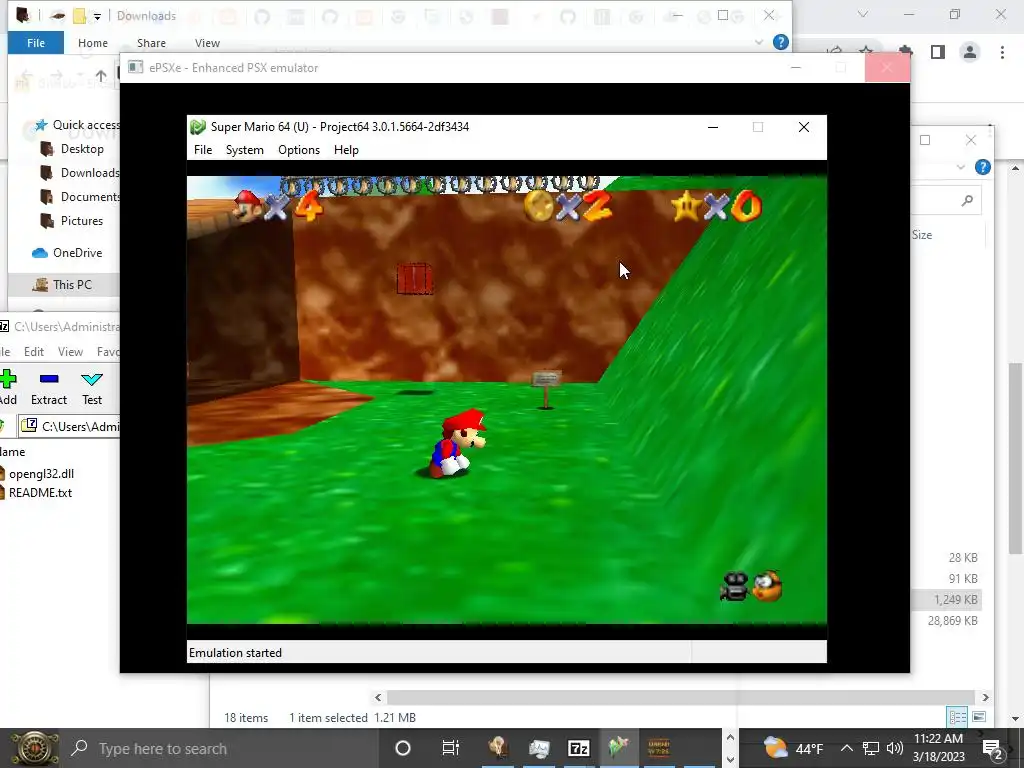This screenshot has width=1024, height=768.
Task: Open View ribbon tab in Downloads
Action: click(207, 42)
